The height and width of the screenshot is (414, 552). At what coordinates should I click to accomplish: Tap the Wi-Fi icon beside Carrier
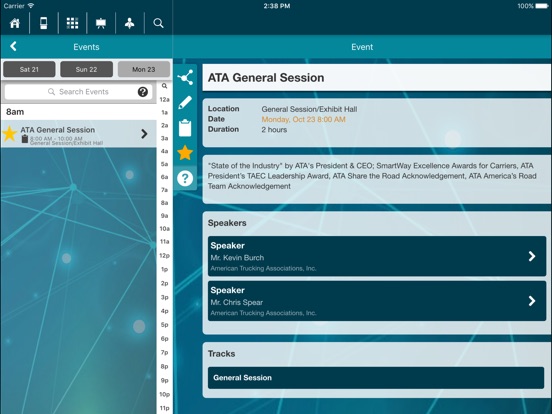point(31,6)
